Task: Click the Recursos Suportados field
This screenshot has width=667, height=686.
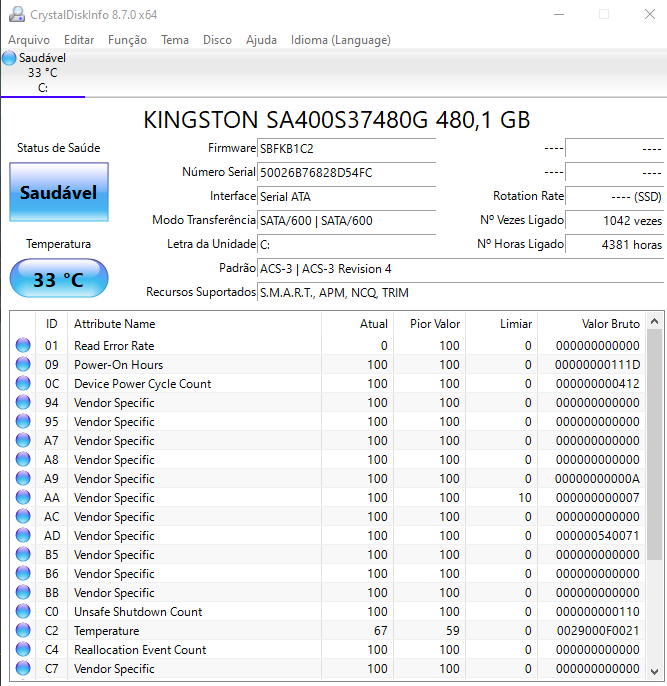Action: pyautogui.click(x=461, y=293)
